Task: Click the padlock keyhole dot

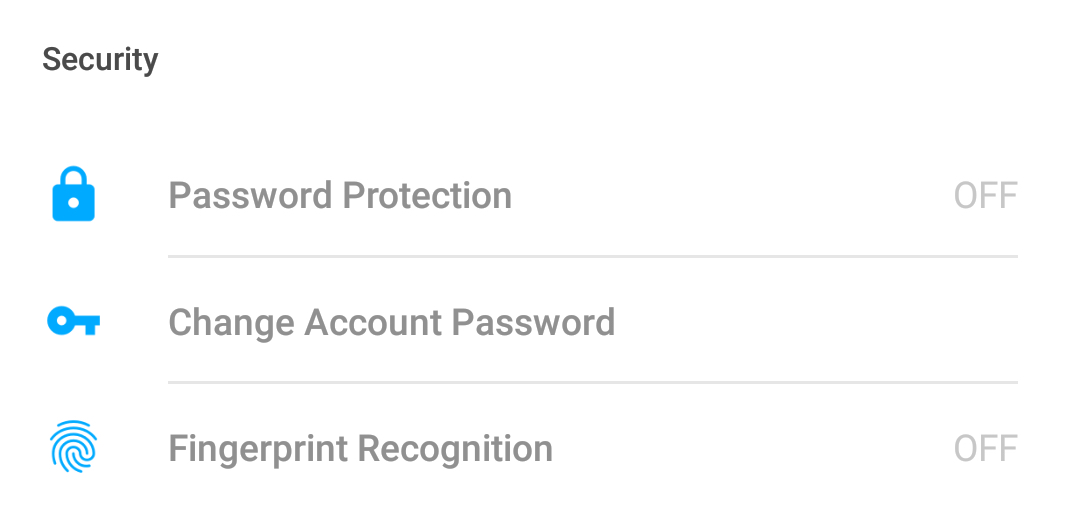Action: [x=74, y=204]
